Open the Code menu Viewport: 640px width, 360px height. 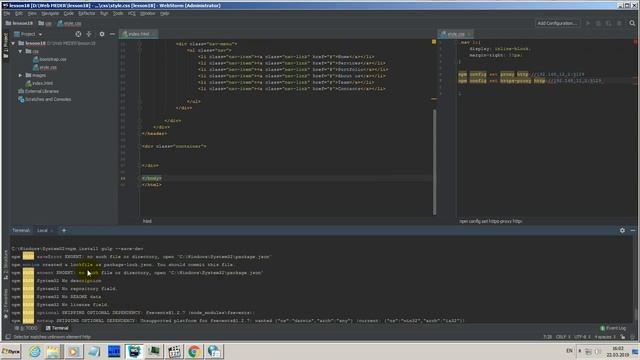coord(69,13)
